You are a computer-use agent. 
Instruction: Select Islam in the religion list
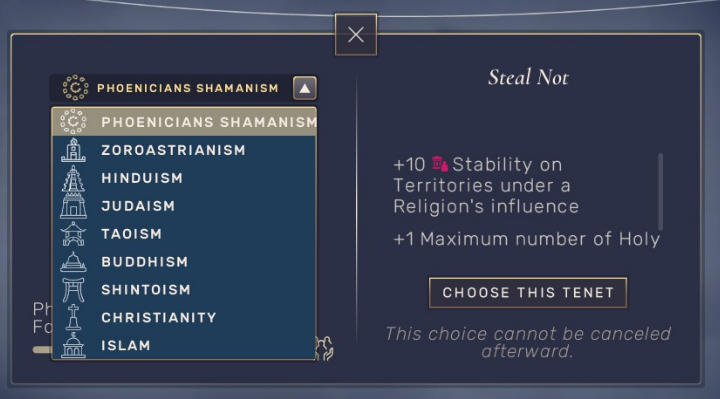pos(184,345)
